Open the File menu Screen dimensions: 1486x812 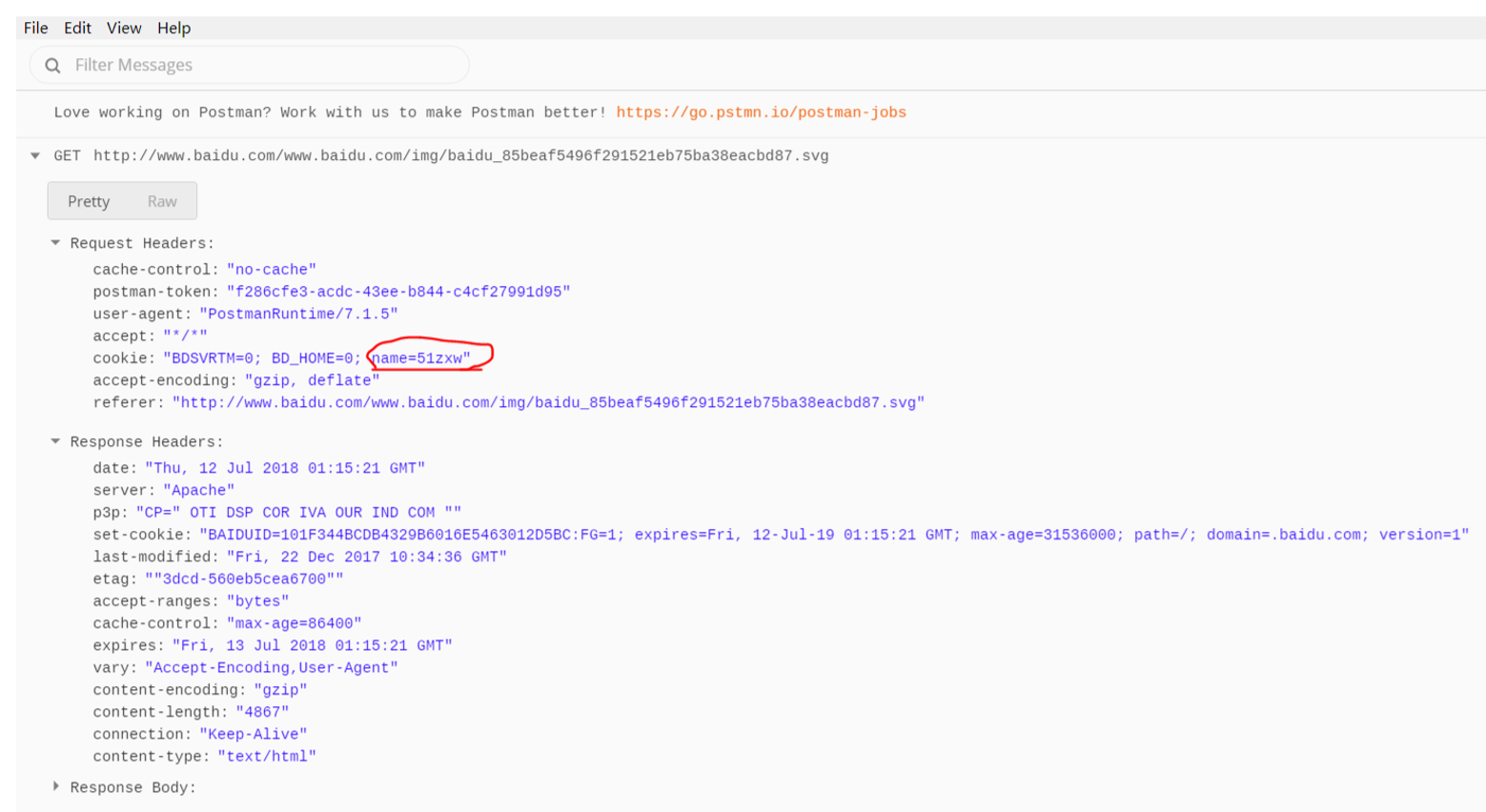[35, 28]
